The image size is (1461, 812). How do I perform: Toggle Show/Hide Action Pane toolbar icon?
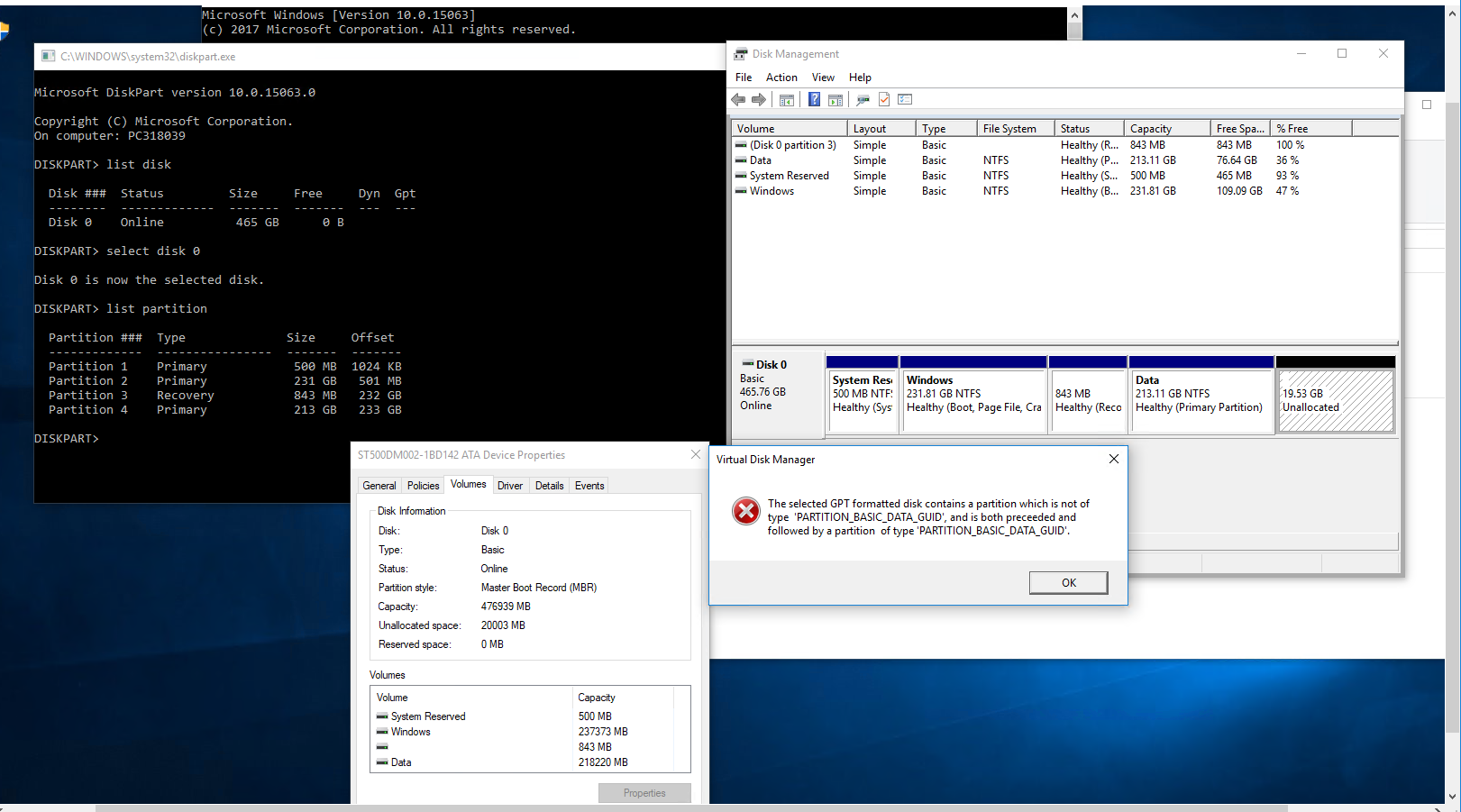(836, 99)
